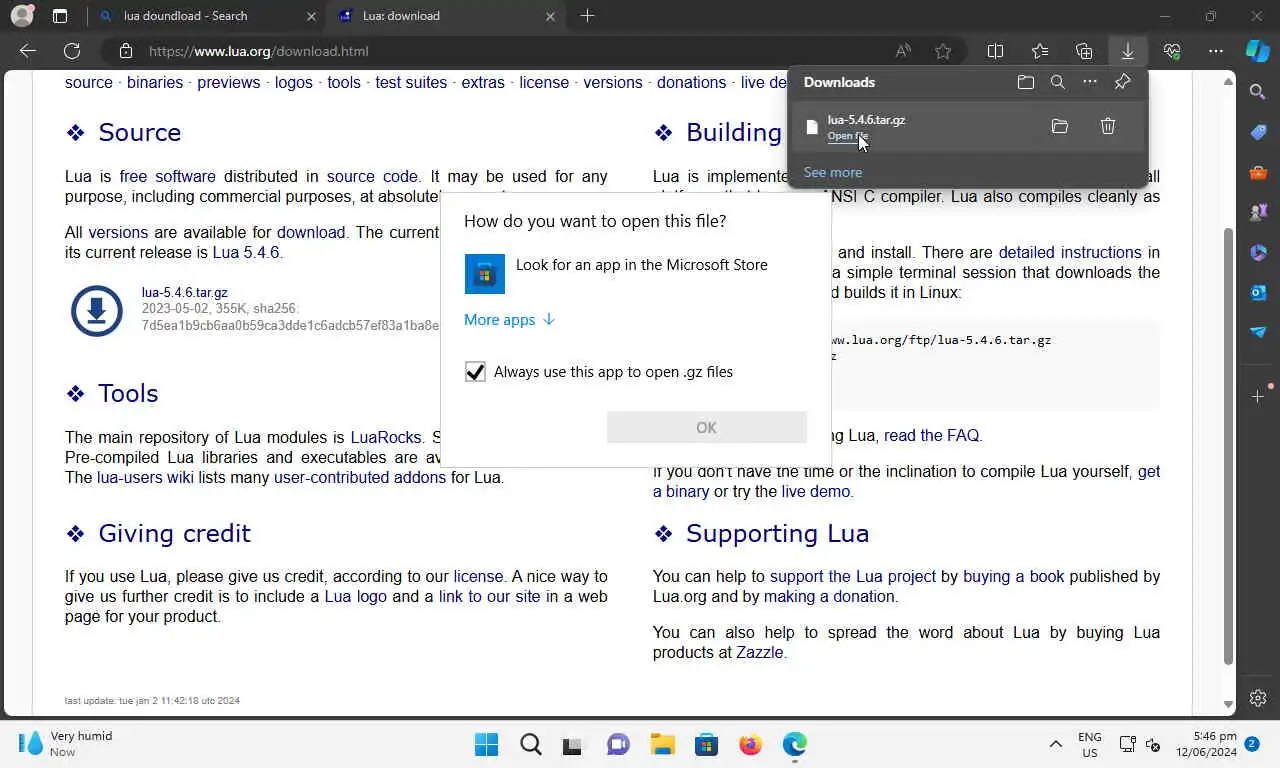This screenshot has width=1280, height=768.
Task: View site information lock icon
Action: 125,51
